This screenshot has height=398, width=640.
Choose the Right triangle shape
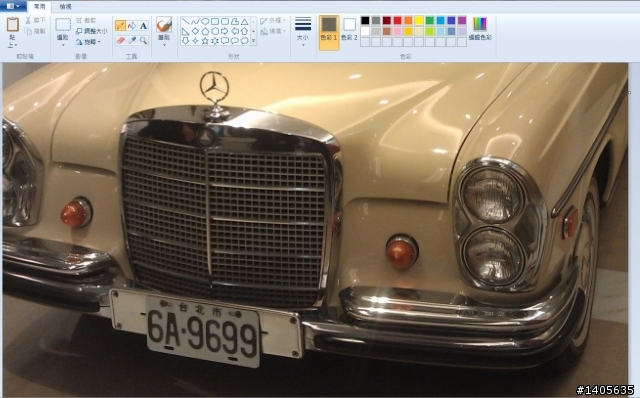[186, 31]
